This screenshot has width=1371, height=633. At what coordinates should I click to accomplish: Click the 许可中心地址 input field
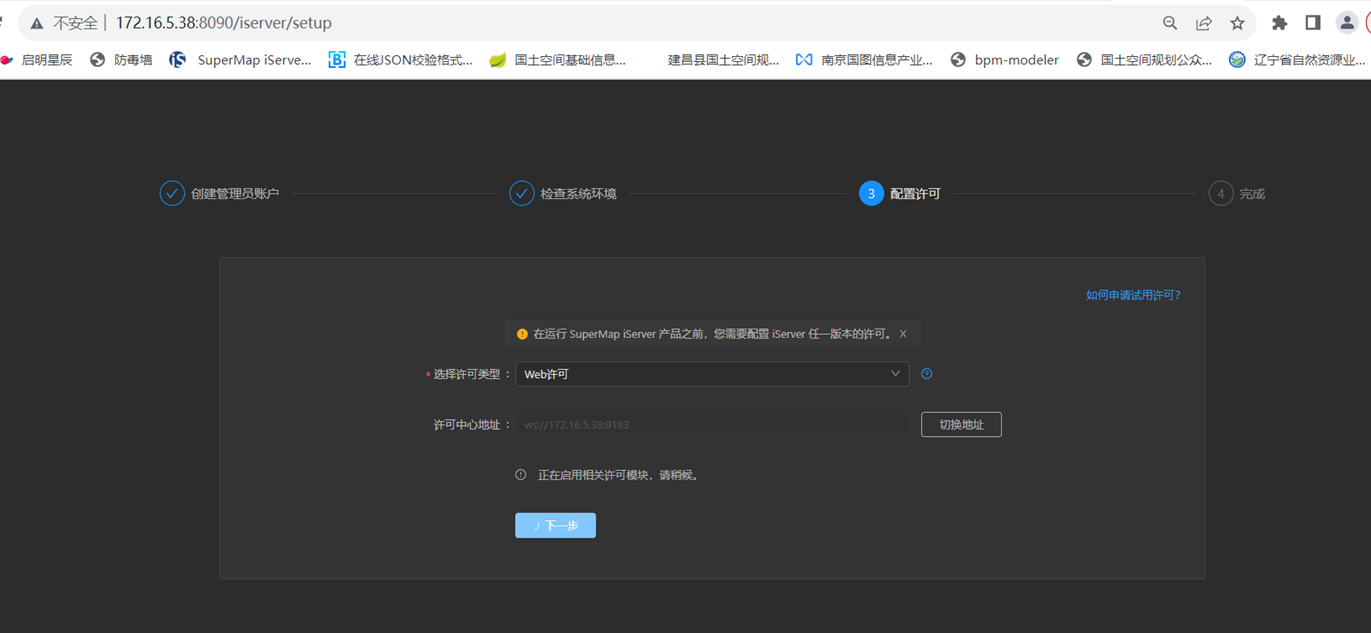[x=712, y=425]
